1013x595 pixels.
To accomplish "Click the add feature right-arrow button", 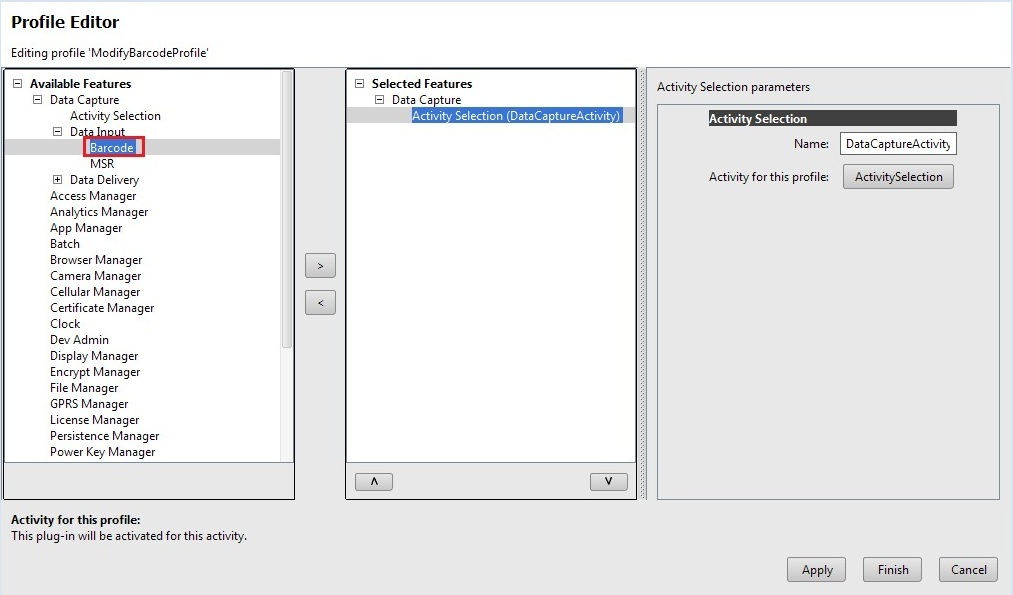I will (320, 266).
